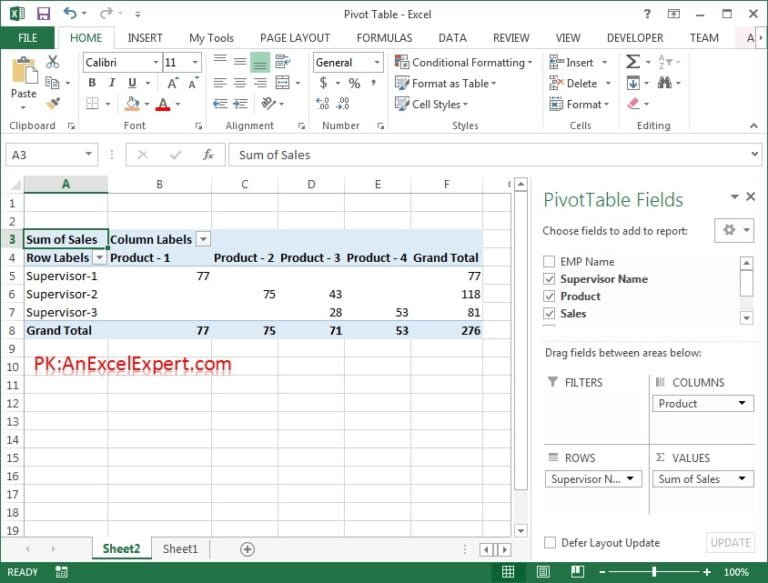Click Conditional Formatting button

[x=463, y=62]
